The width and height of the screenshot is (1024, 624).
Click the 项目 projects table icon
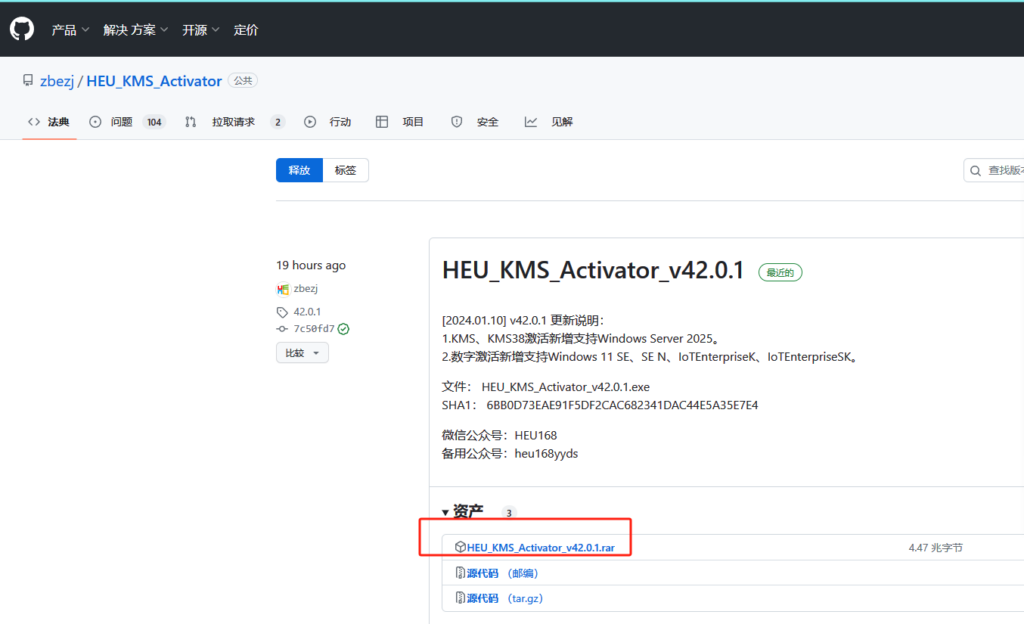tap(382, 122)
